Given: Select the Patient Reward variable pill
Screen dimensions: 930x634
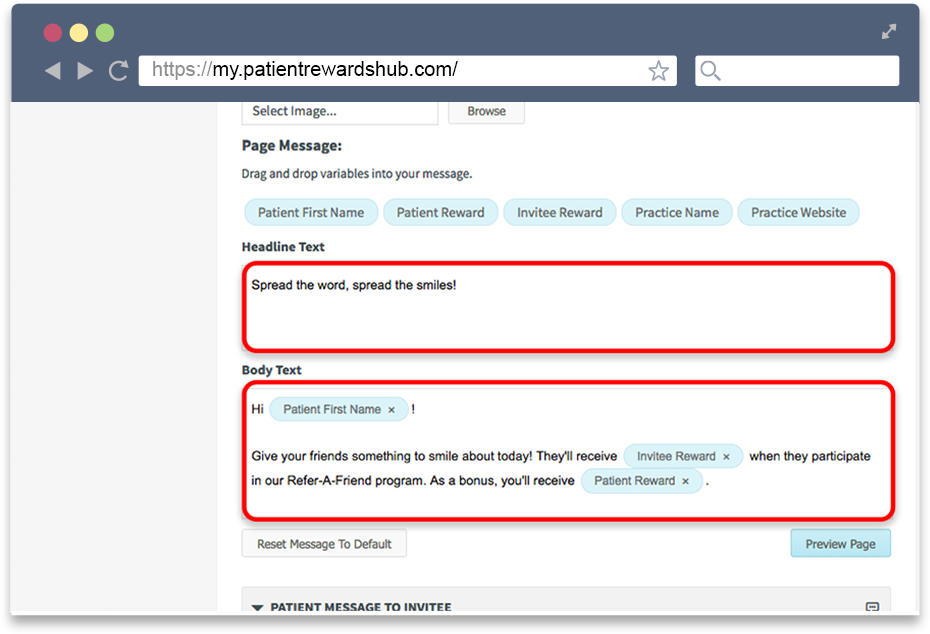Looking at the screenshot, I should pyautogui.click(x=440, y=212).
